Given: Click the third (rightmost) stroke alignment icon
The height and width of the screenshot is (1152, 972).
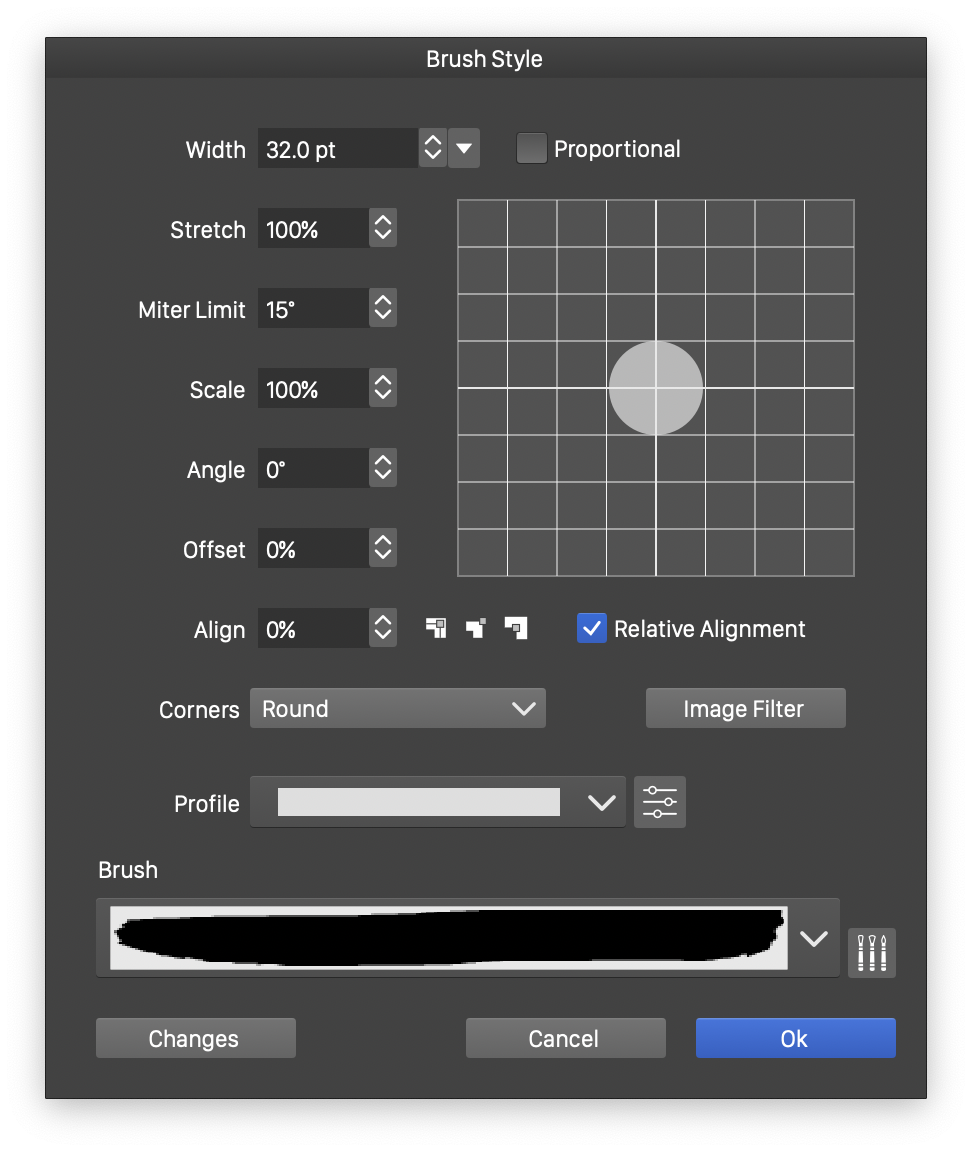Looking at the screenshot, I should pos(516,628).
